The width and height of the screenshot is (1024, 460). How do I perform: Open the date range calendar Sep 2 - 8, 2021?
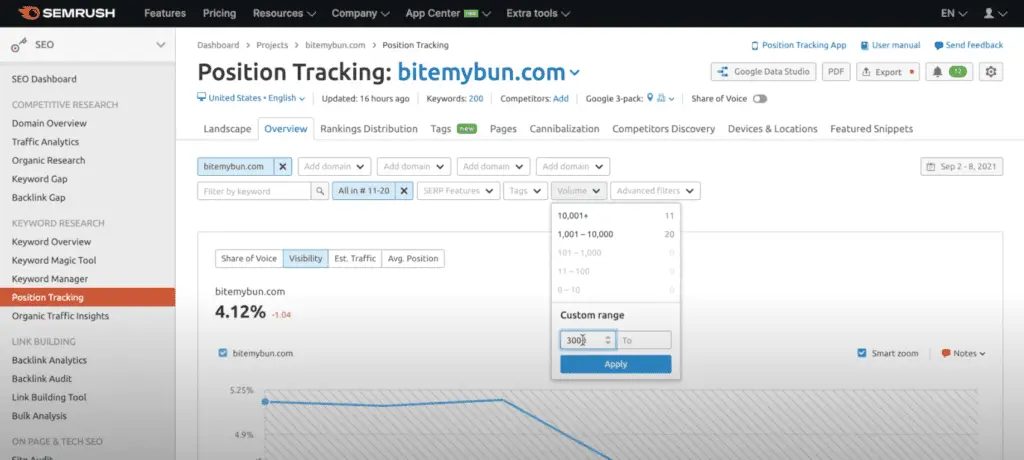[x=962, y=167]
